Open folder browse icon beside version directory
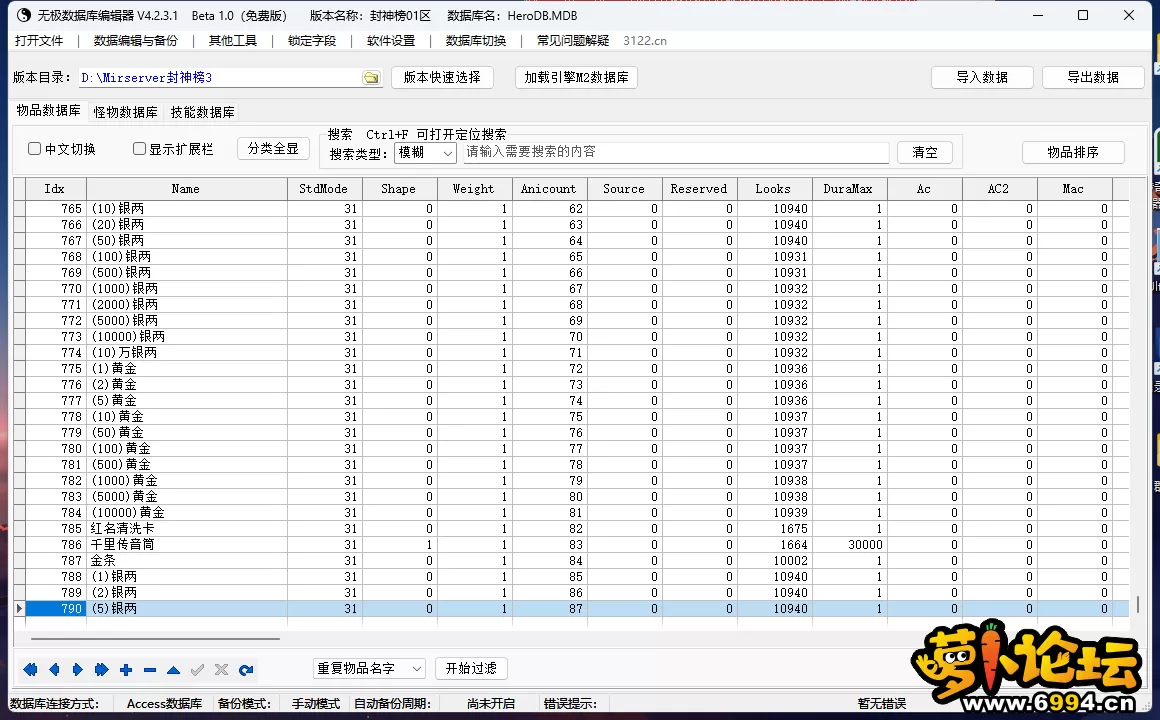Image resolution: width=1160 pixels, height=720 pixels. (371, 78)
